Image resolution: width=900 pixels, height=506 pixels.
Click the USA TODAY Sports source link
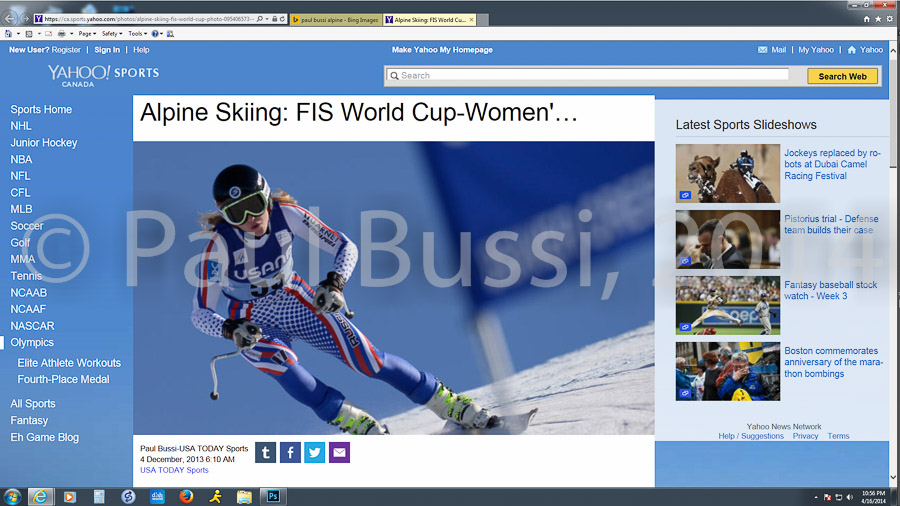click(174, 470)
